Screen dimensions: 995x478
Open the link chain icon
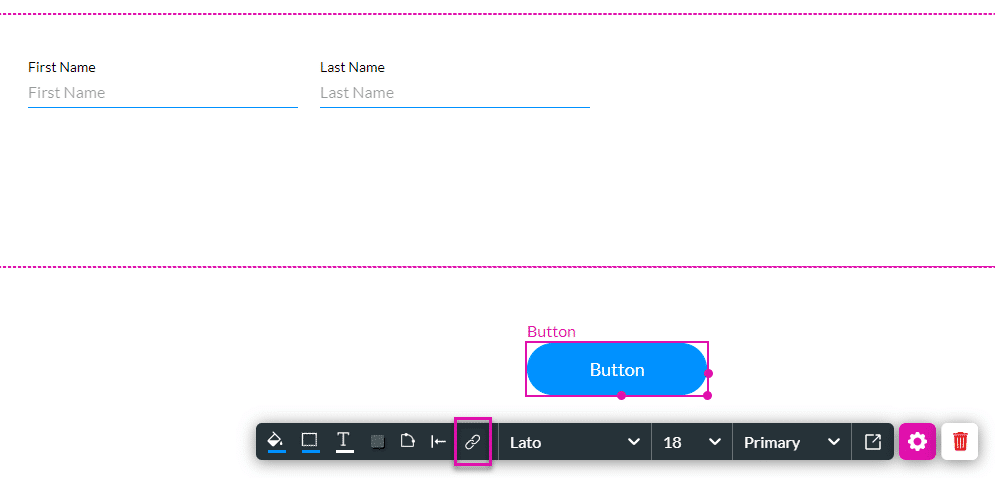(473, 442)
